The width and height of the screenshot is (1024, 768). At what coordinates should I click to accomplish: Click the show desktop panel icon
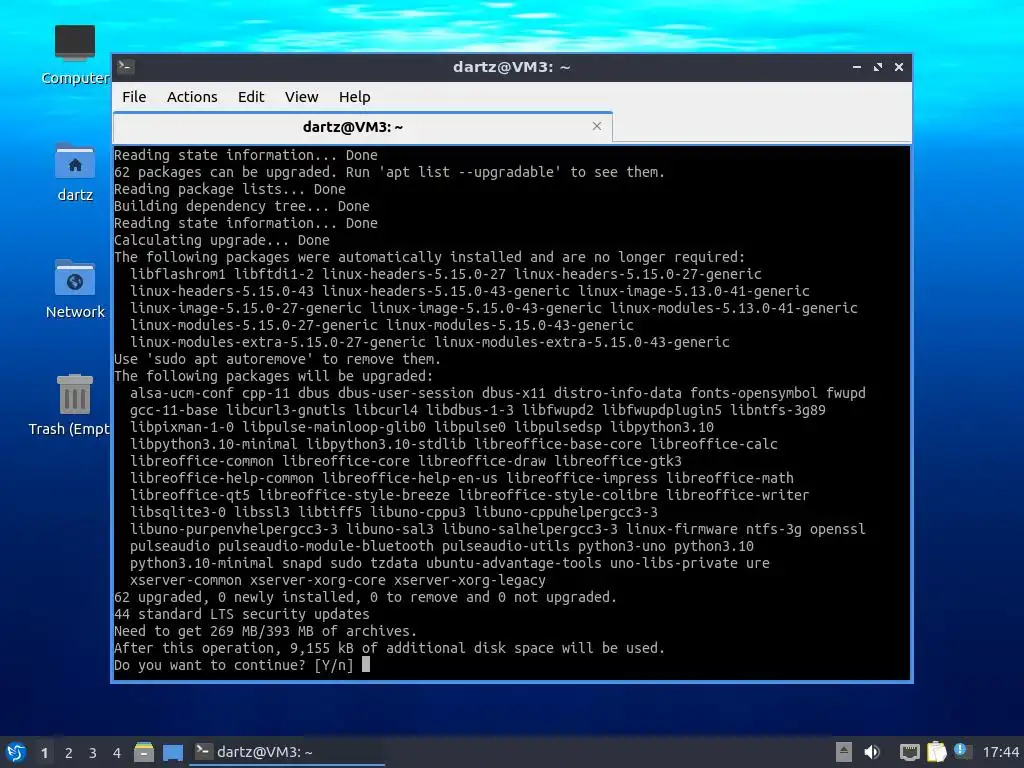(x=173, y=753)
